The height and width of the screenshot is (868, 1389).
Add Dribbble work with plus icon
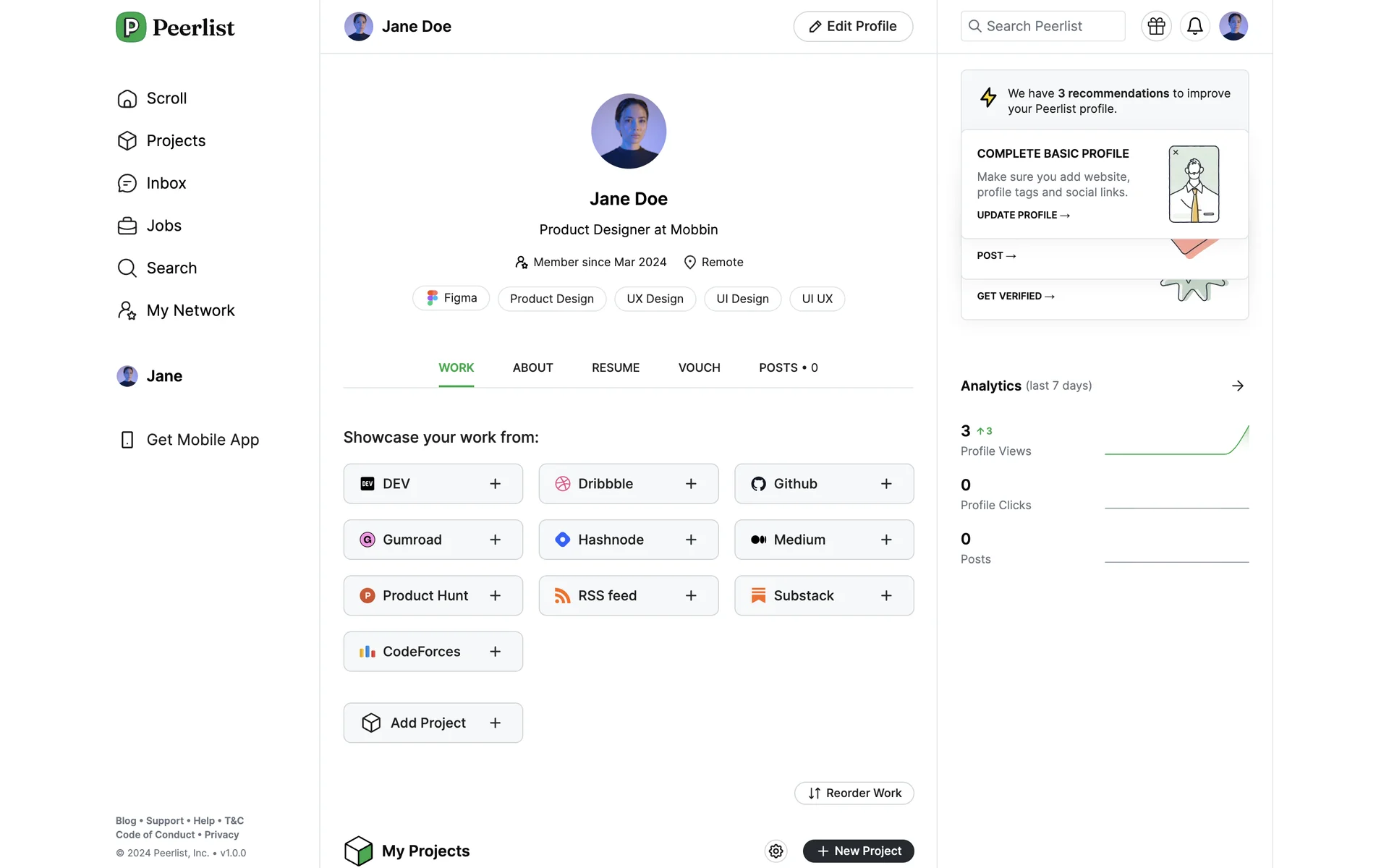pyautogui.click(x=690, y=484)
